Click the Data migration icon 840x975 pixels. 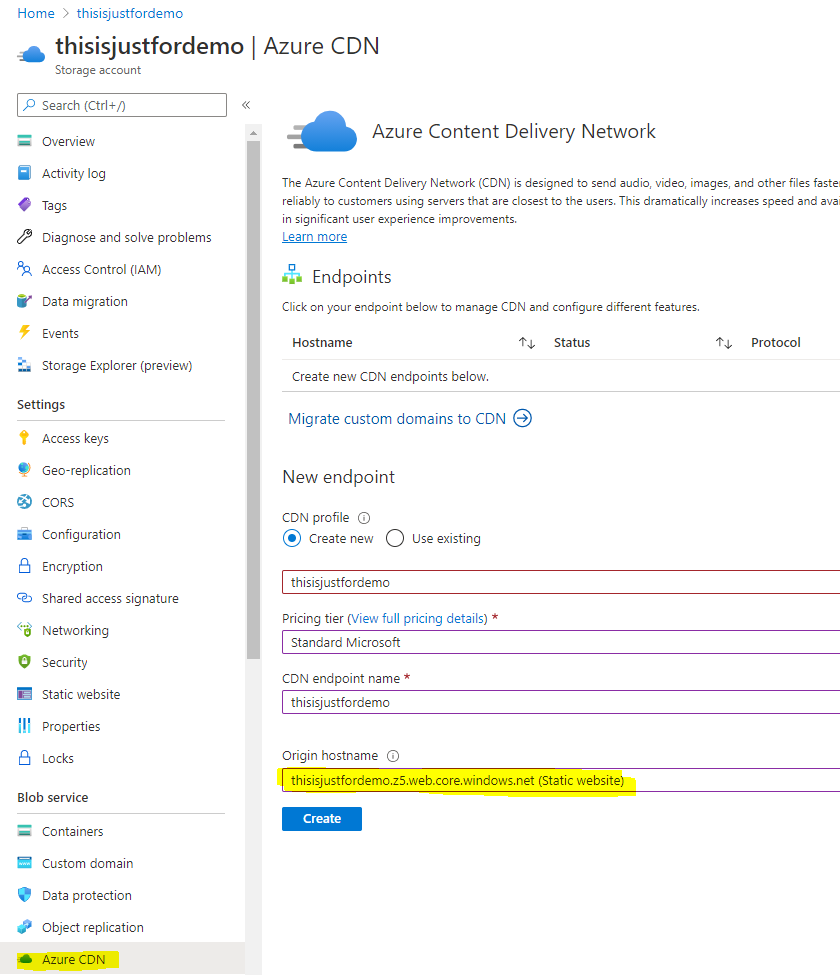pyautogui.click(x=24, y=301)
